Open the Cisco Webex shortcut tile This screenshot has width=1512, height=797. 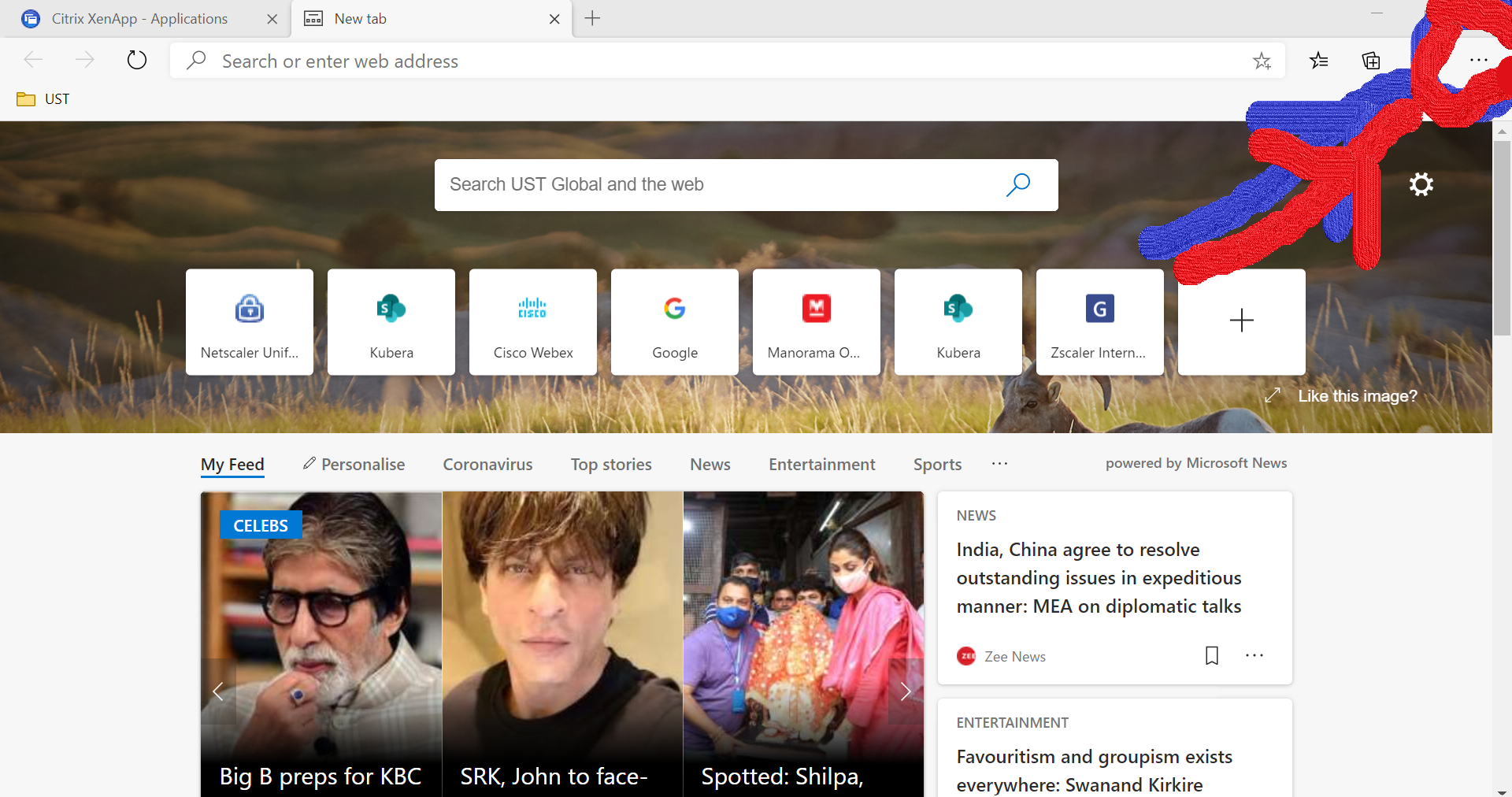click(532, 321)
